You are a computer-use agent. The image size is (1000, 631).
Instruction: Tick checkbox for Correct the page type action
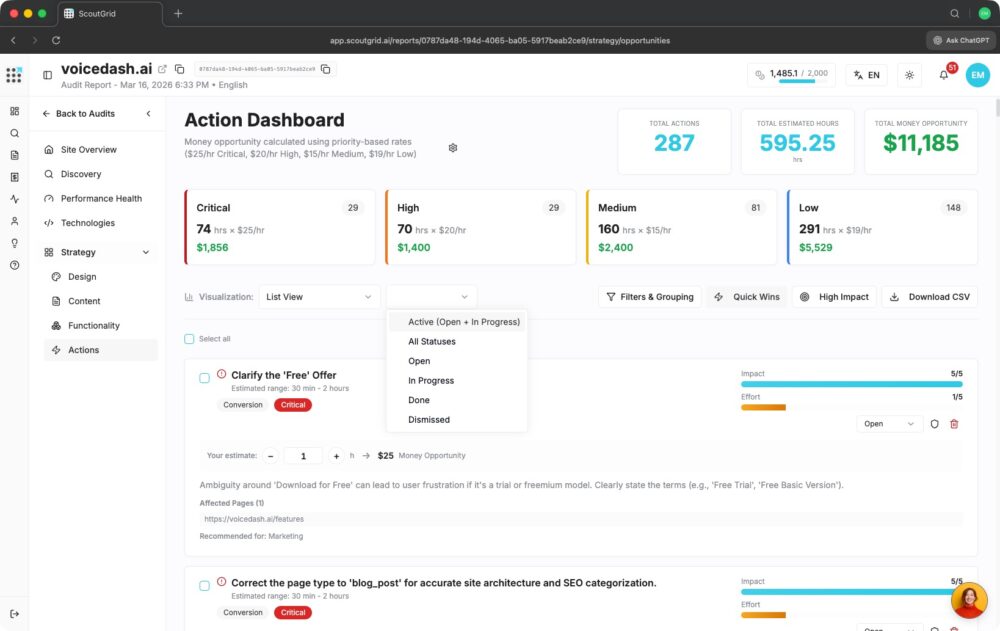[x=205, y=585]
